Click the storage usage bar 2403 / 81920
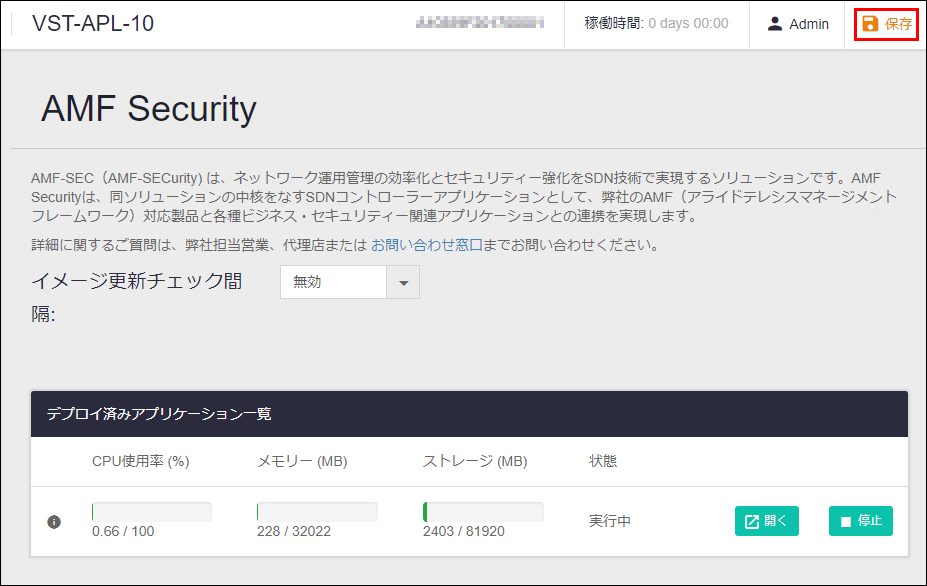Screen dimensions: 927x586 point(483,512)
